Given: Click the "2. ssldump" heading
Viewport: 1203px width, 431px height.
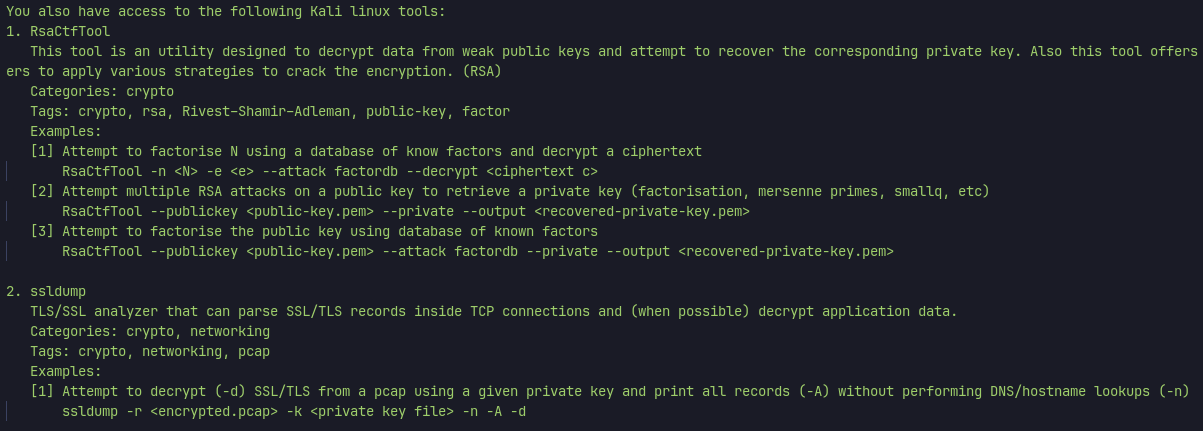Looking at the screenshot, I should [x=46, y=291].
